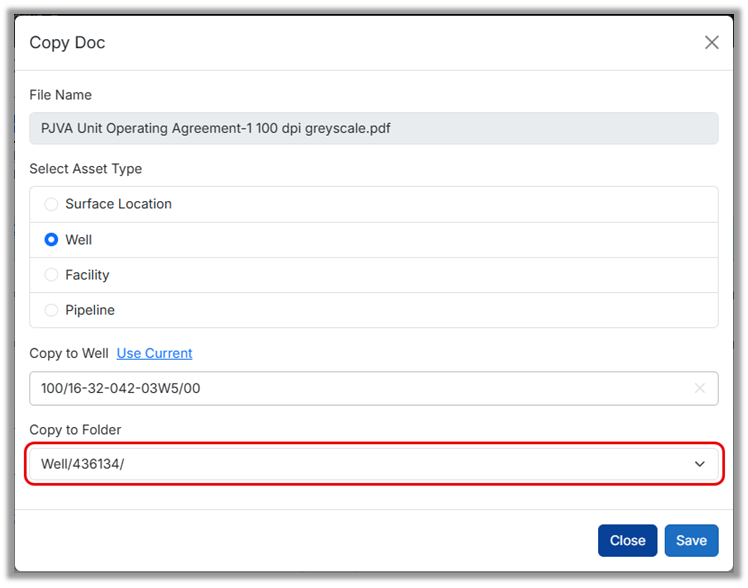Click the Copy to Folder chevron arrow
Viewport: 748px width, 588px height.
tap(699, 464)
